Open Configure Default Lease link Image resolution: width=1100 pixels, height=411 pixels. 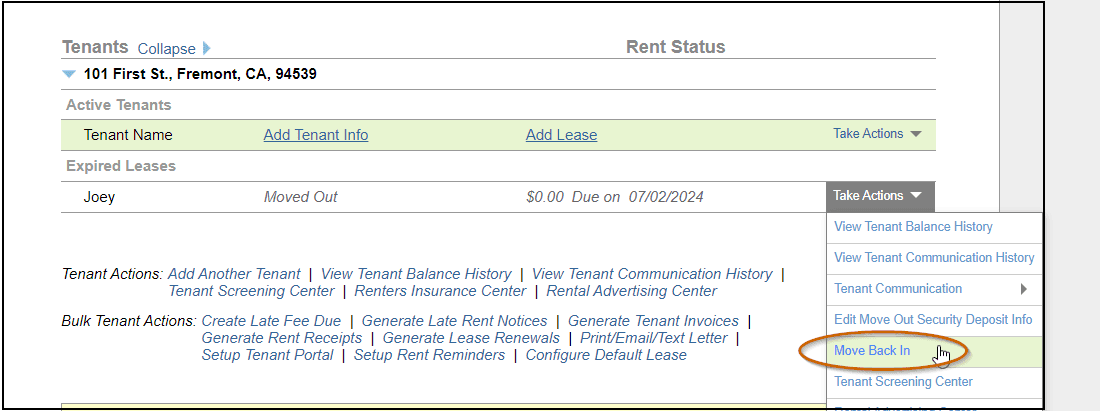pos(606,355)
